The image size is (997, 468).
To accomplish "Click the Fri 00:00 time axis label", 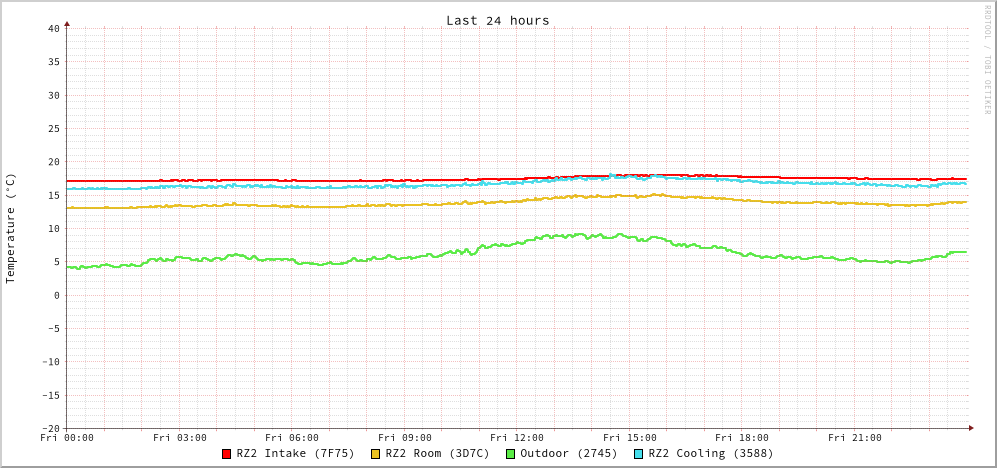I will pyautogui.click(x=67, y=438).
